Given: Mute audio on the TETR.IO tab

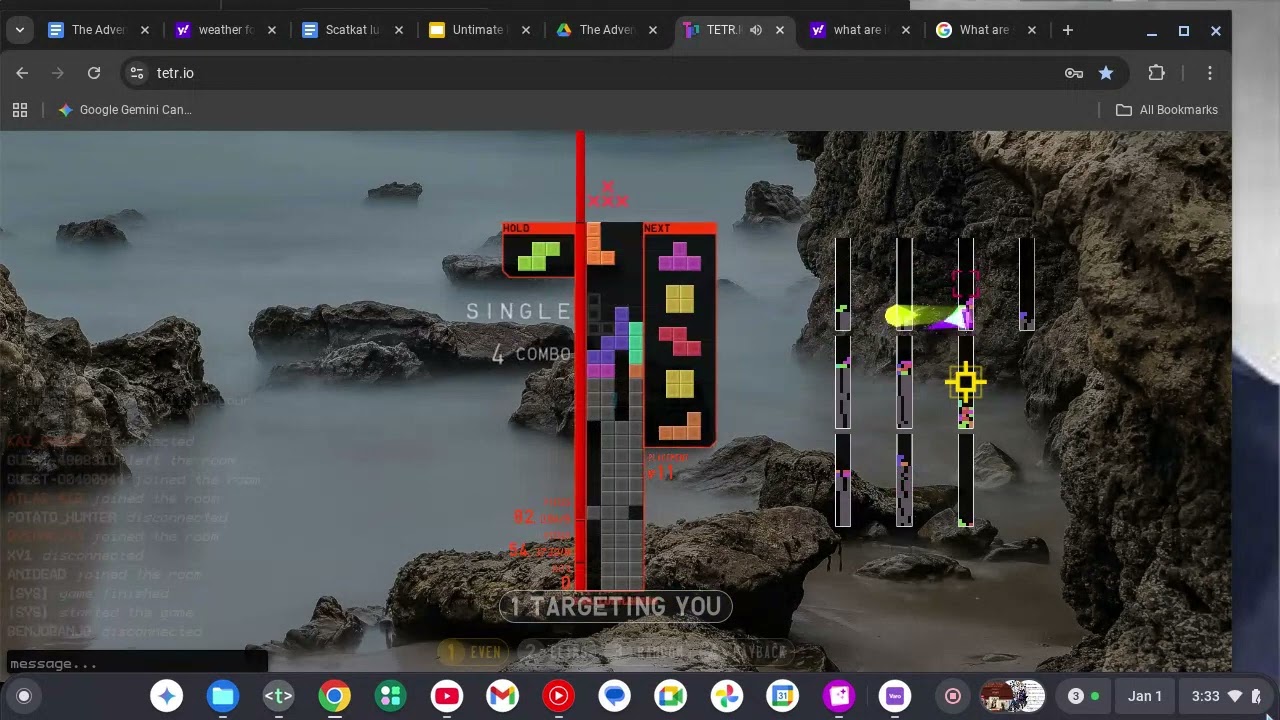Looking at the screenshot, I should pyautogui.click(x=756, y=30).
